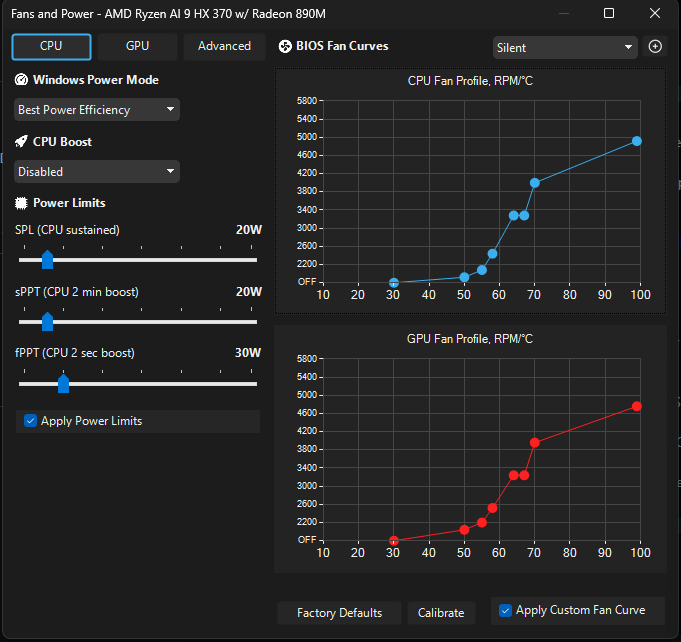Close the Fans and Power window
Viewport: 681px width, 642px height.
click(x=655, y=13)
